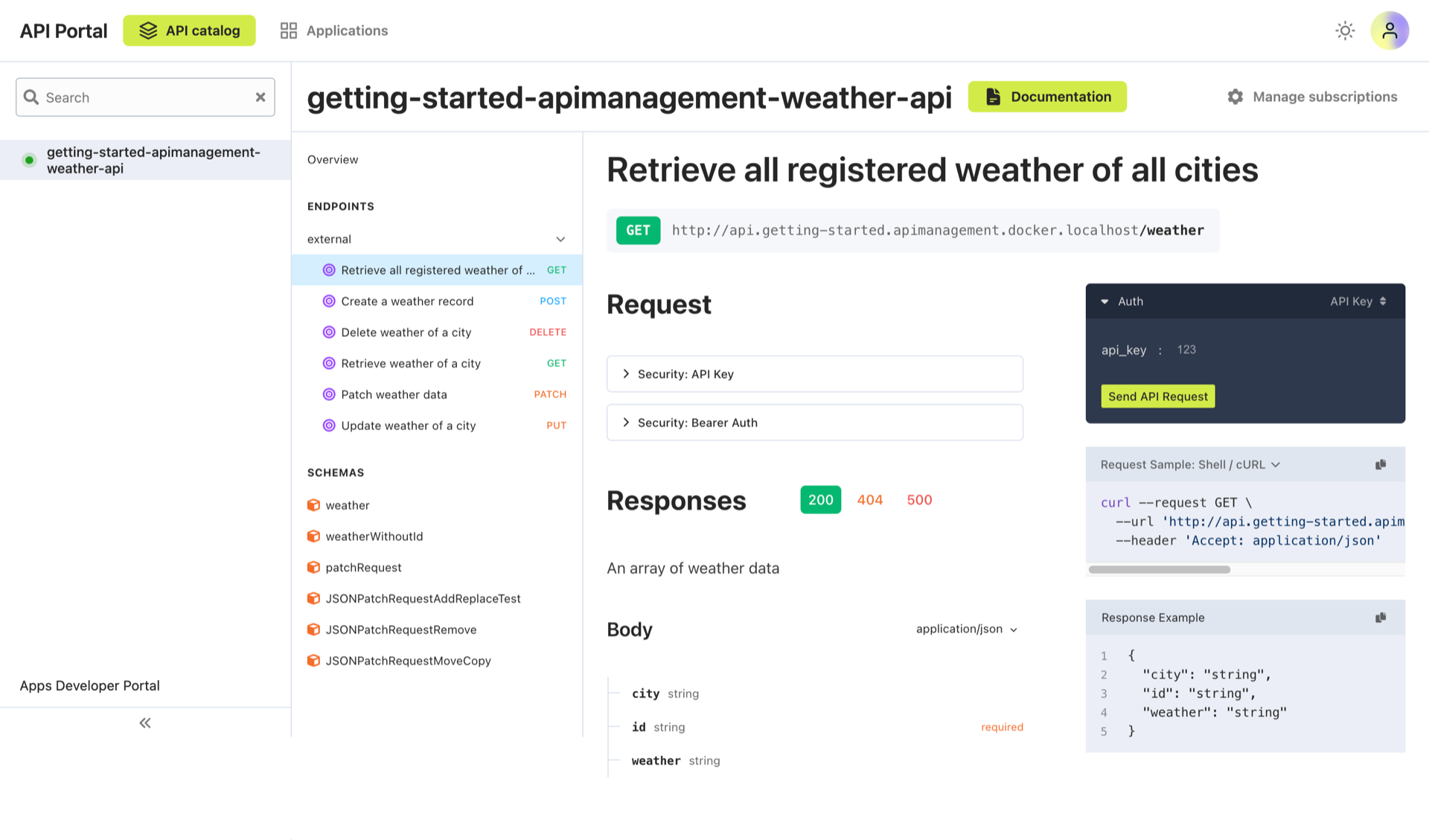Open the Overview section
Viewport: 1429px width, 840px height.
[x=333, y=159]
